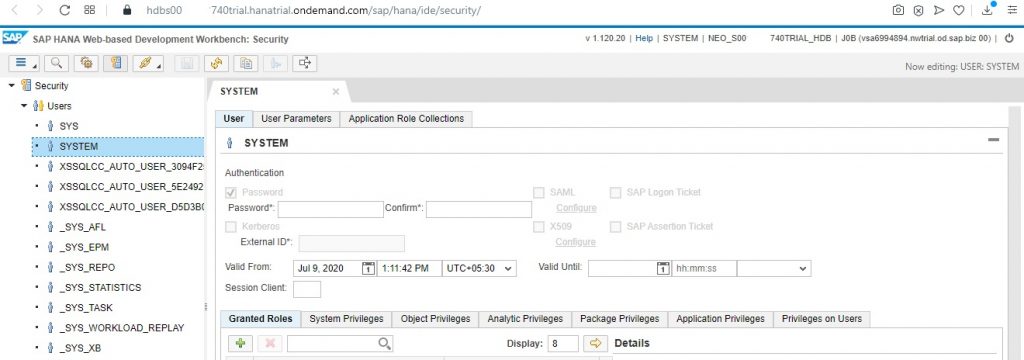Toggle the SAP Logon Ticket checkbox

pos(615,193)
